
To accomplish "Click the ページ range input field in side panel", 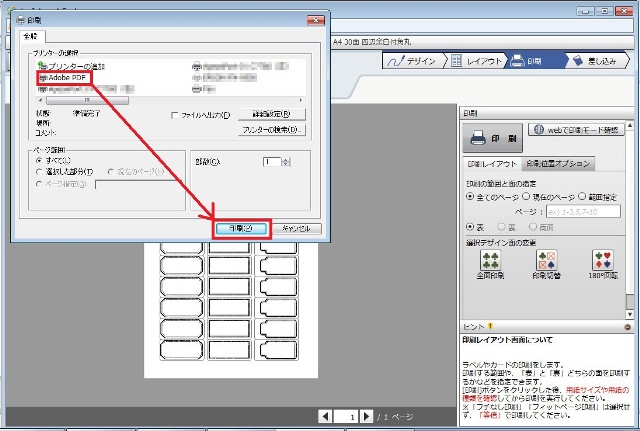I will pyautogui.click(x=583, y=211).
